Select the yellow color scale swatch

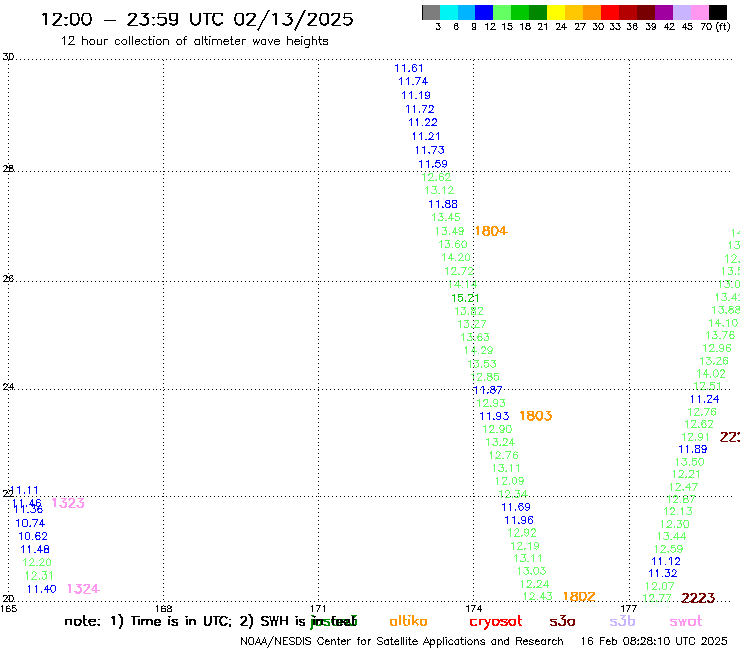556,12
